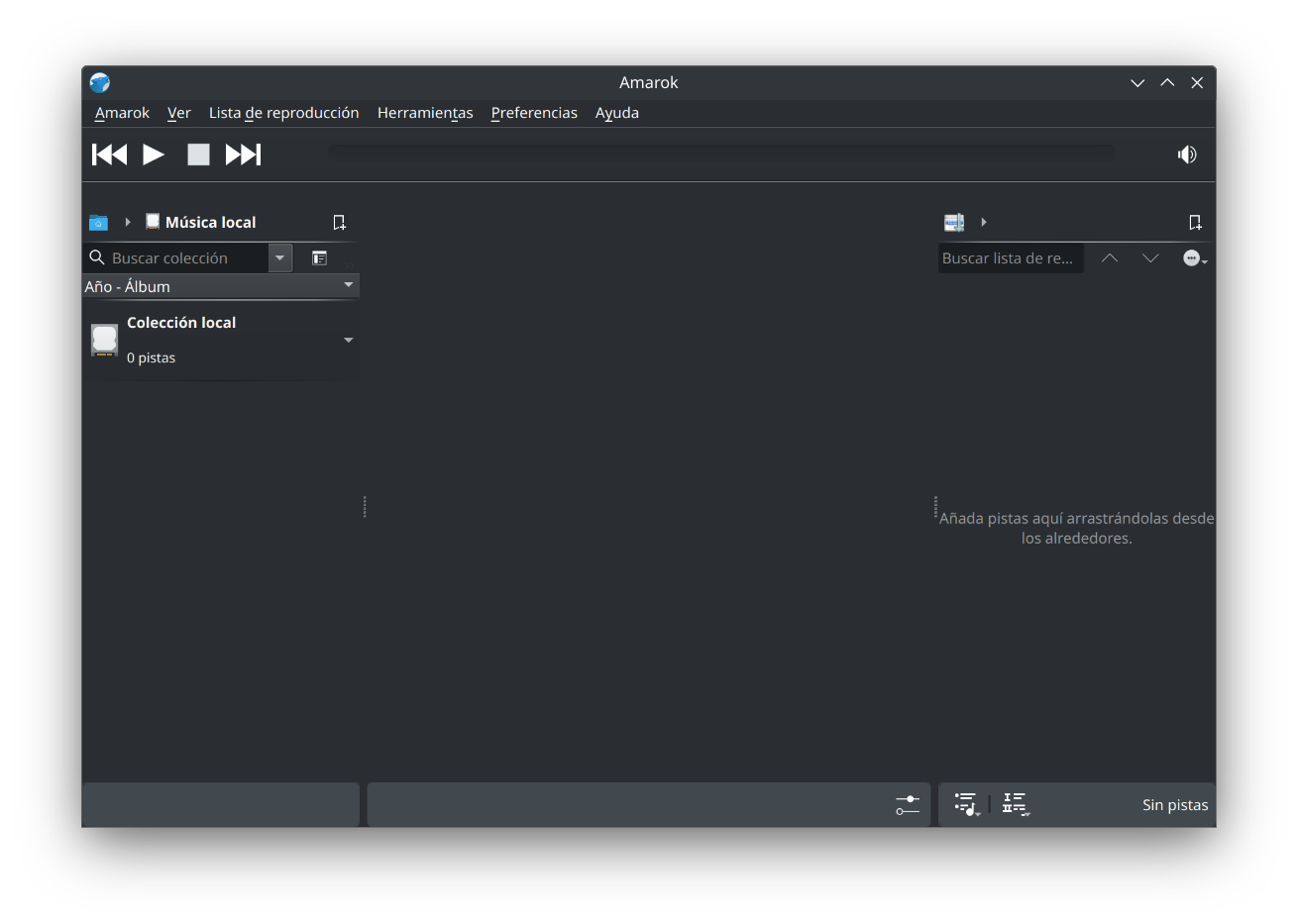Open the Año - Álbum sorting dropdown
The image size is (1298, 924).
221,286
